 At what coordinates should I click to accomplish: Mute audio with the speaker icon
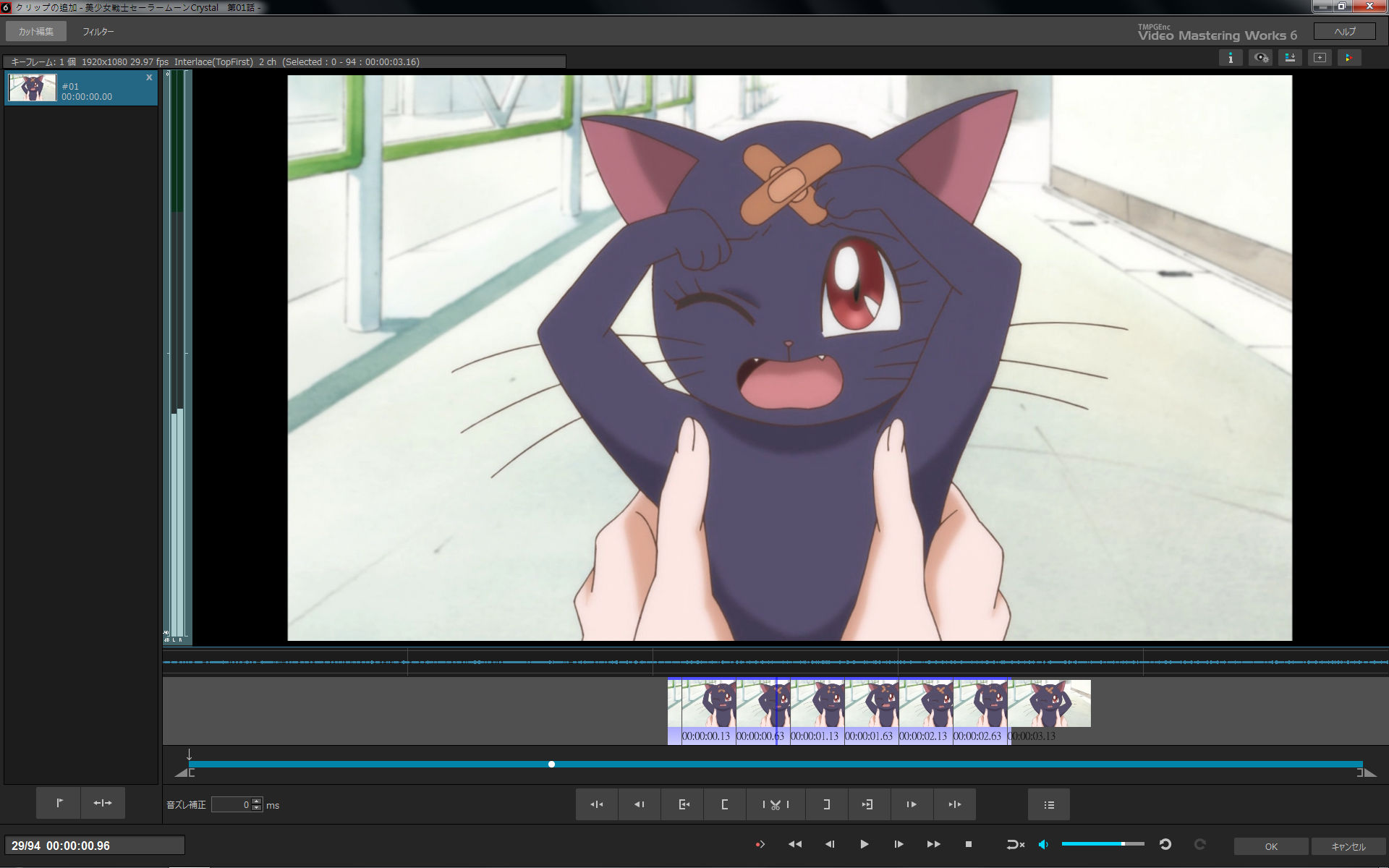coord(1043,844)
